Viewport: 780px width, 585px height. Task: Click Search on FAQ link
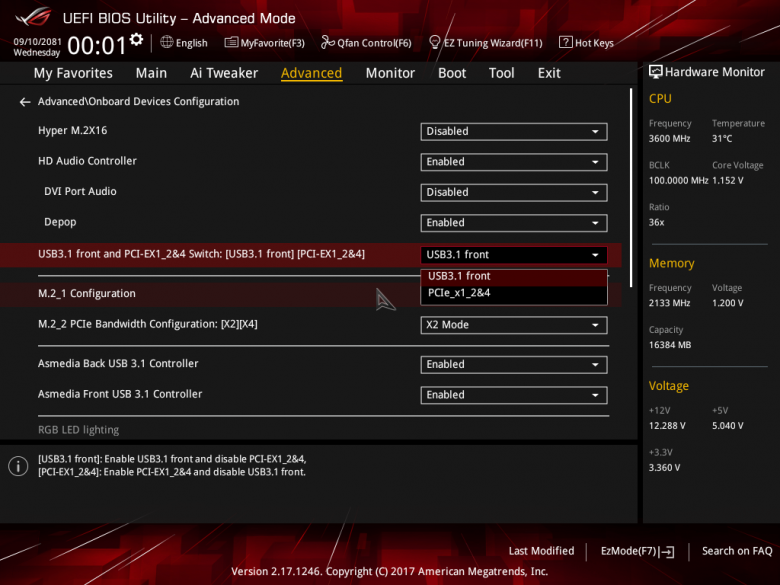click(737, 551)
